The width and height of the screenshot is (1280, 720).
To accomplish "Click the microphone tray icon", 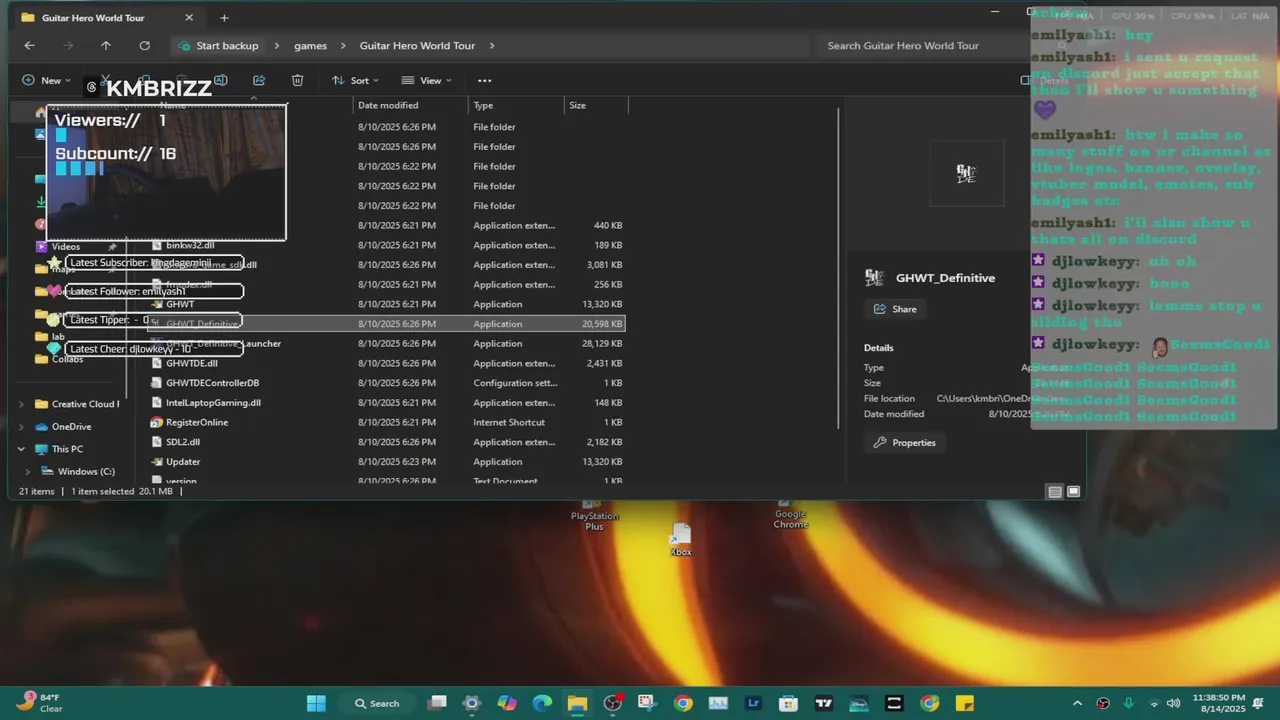I will click(x=1128, y=703).
